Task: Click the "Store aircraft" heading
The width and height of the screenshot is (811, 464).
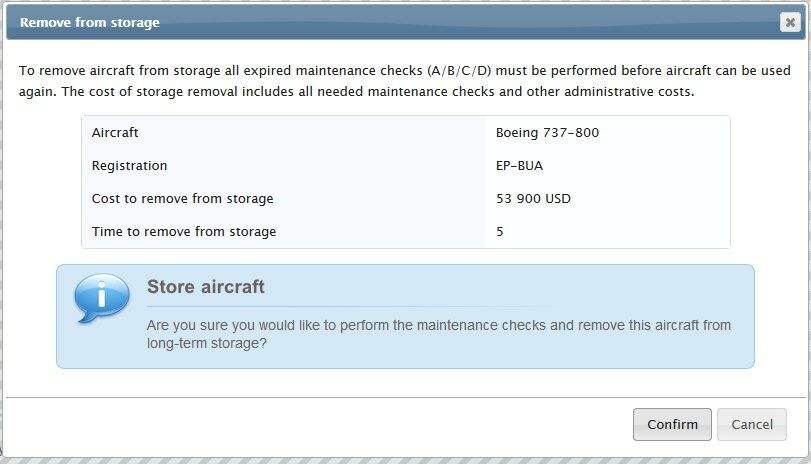Action: point(206,287)
